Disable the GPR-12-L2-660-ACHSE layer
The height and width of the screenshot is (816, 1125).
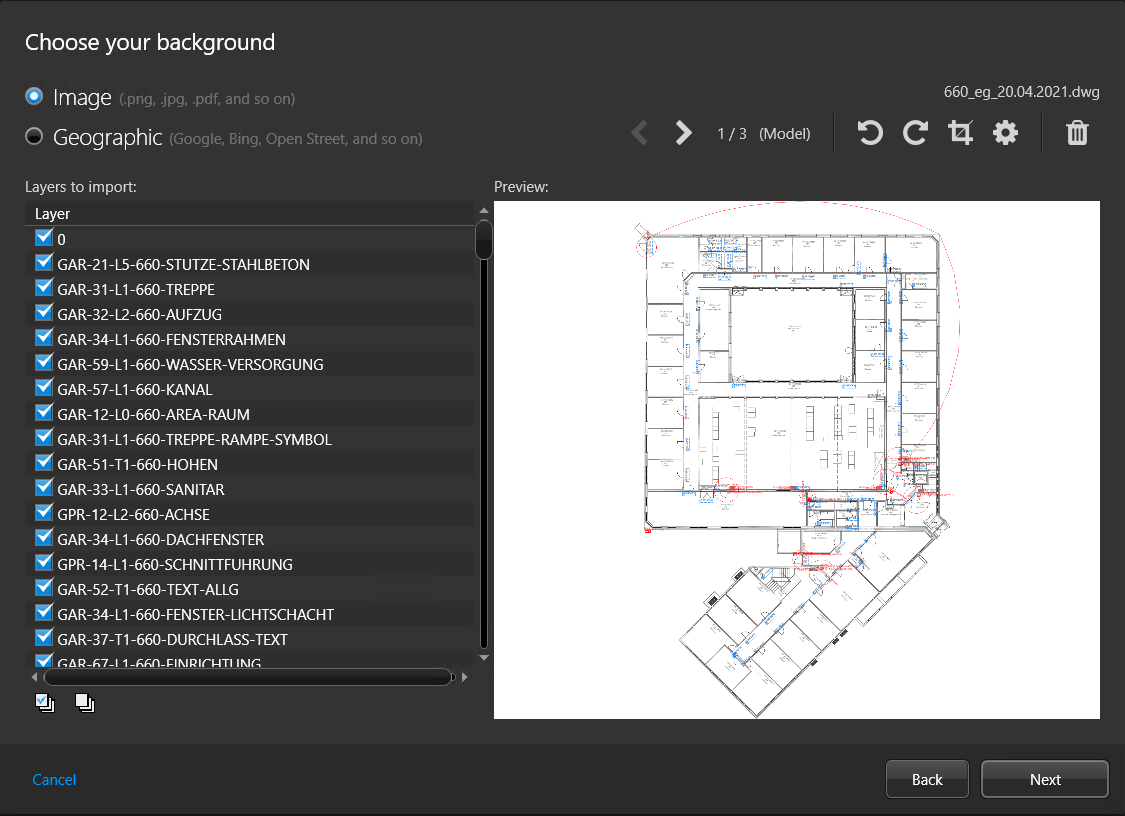[43, 512]
